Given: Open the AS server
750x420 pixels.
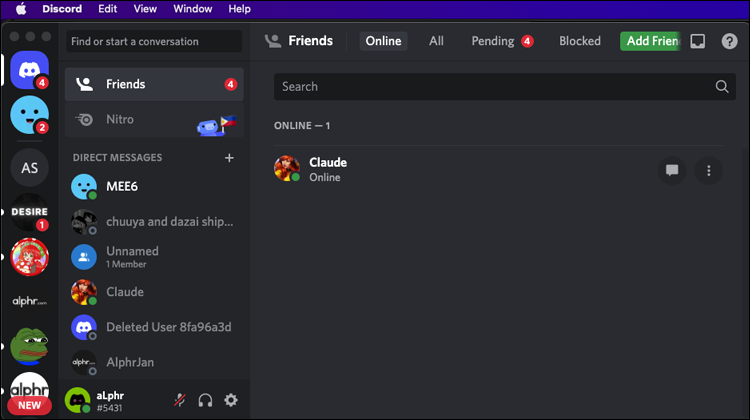Looking at the screenshot, I should click(x=29, y=167).
